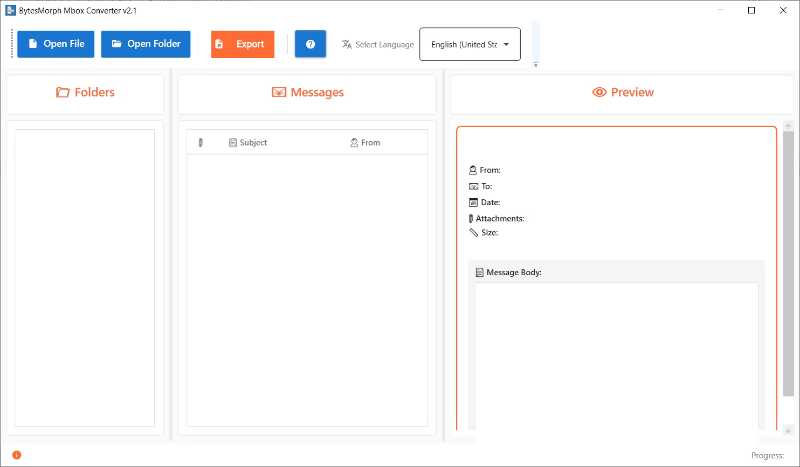Screen dimensions: 800x467
Task: Click the preview scrollbar down arrow
Action: coord(788,430)
